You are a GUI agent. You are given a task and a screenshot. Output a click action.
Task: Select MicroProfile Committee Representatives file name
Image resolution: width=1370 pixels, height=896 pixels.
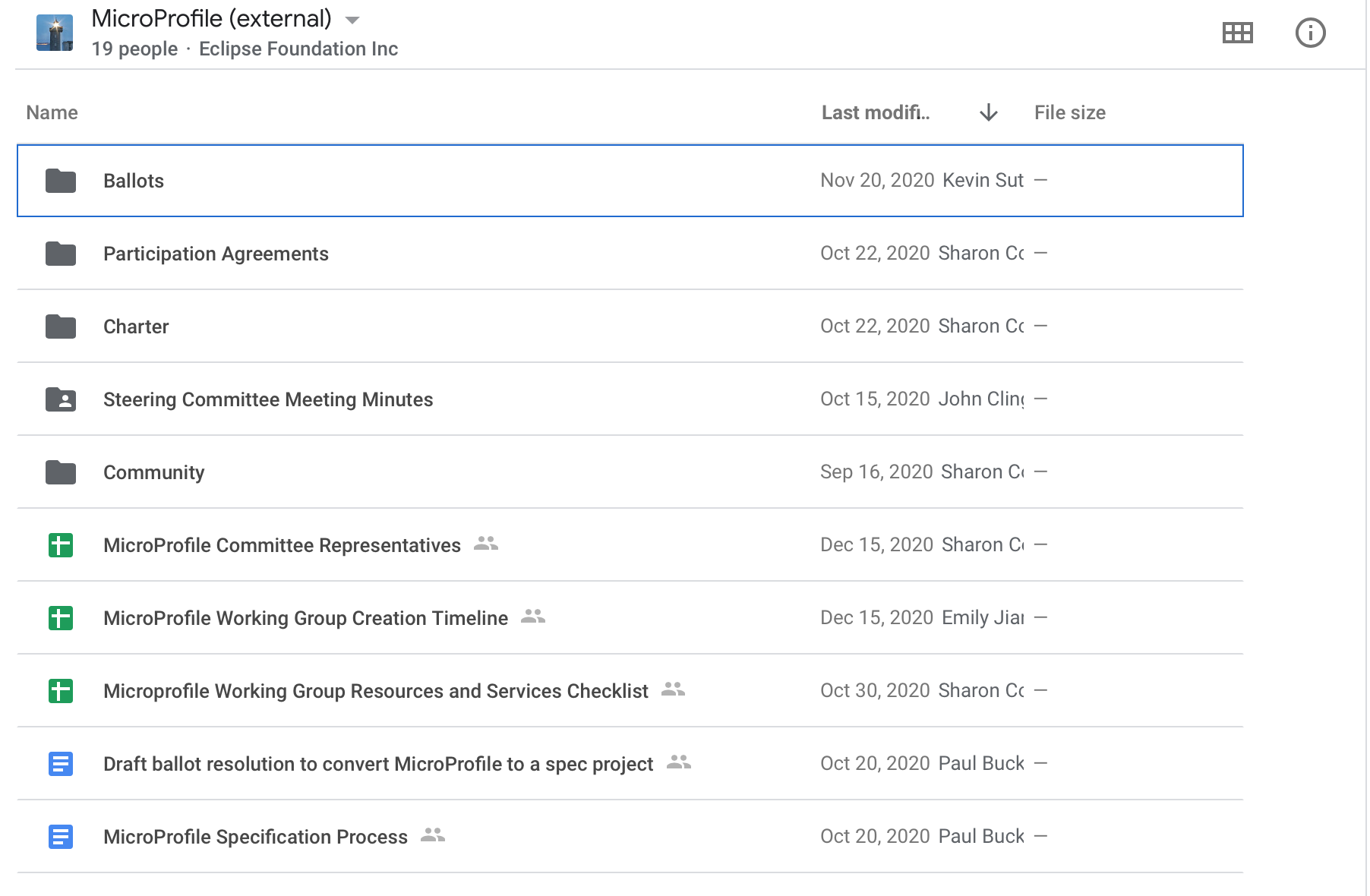pos(282,545)
